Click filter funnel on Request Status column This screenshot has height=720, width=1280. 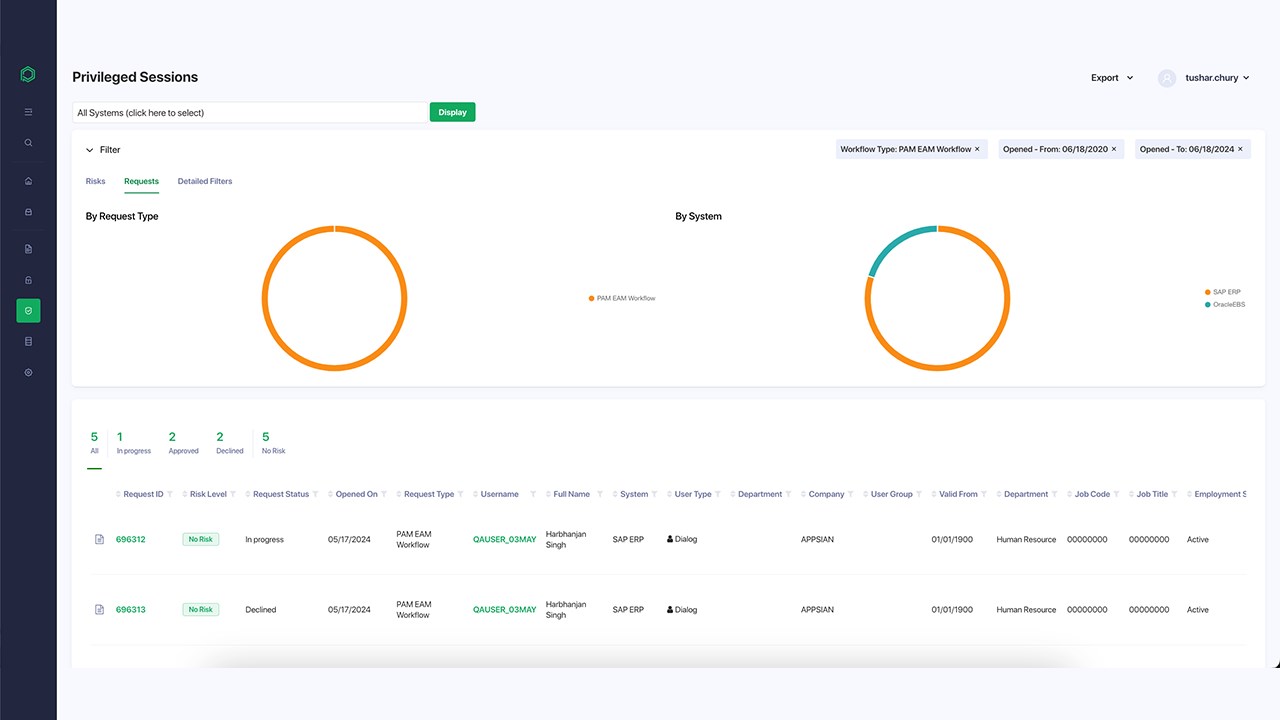pos(316,494)
